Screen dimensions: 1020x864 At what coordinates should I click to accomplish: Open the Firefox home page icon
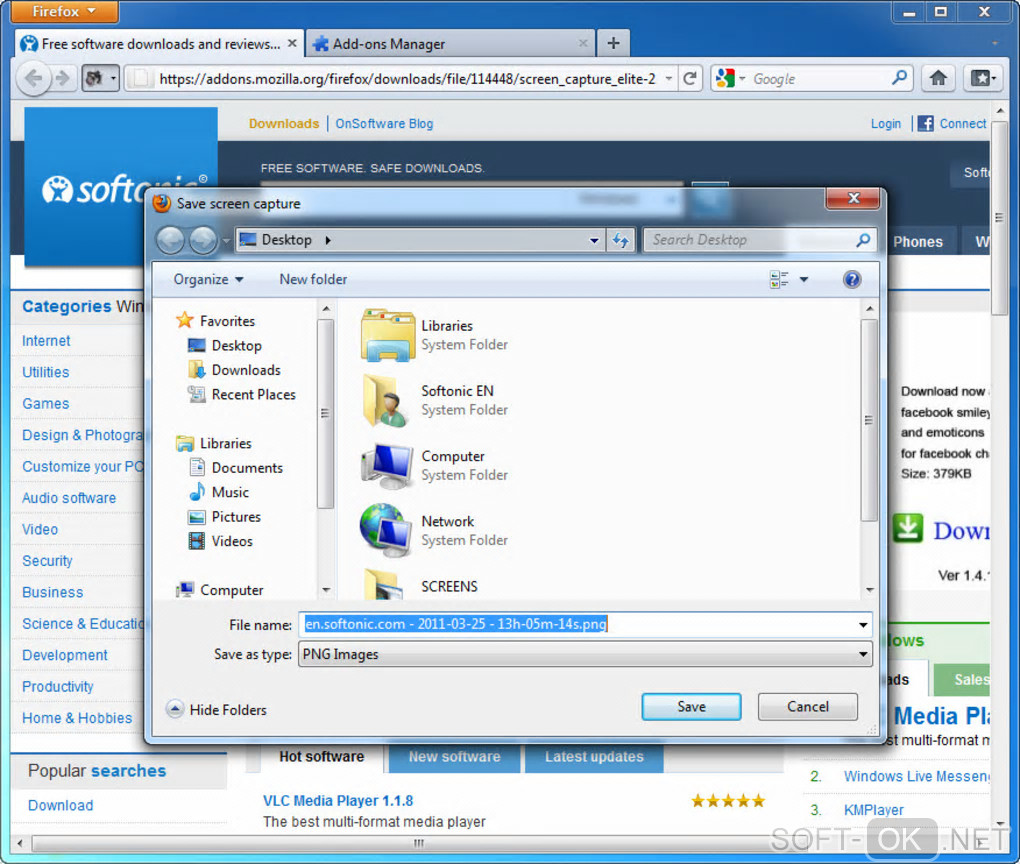pos(937,79)
